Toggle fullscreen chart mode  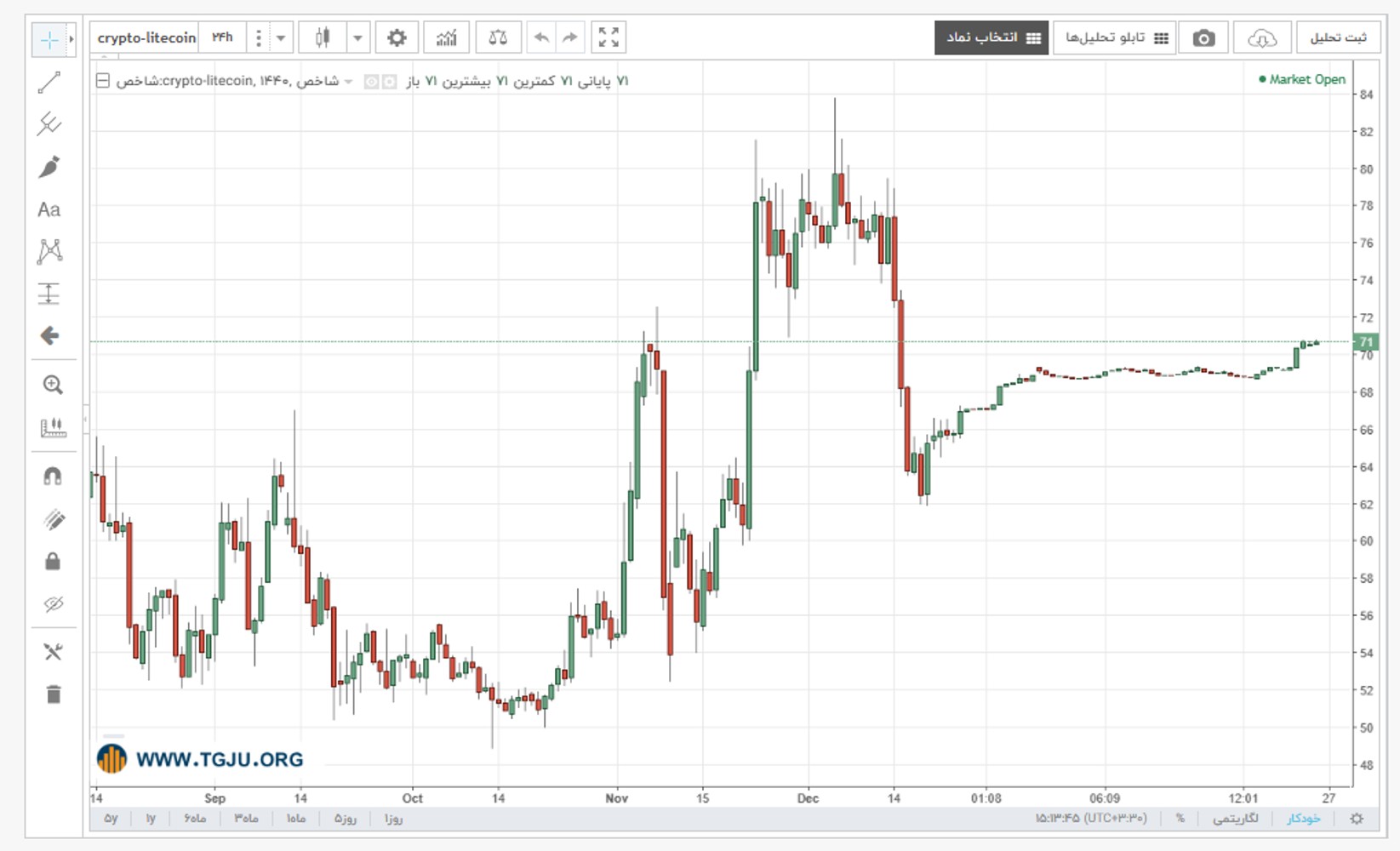pyautogui.click(x=609, y=37)
